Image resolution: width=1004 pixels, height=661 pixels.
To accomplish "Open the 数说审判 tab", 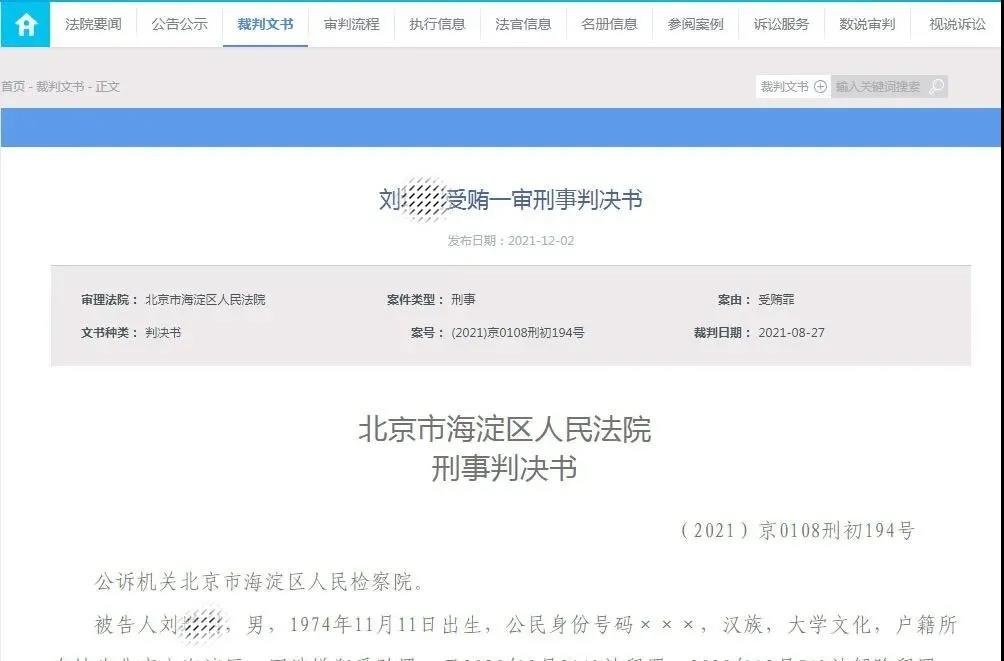I will (x=868, y=24).
